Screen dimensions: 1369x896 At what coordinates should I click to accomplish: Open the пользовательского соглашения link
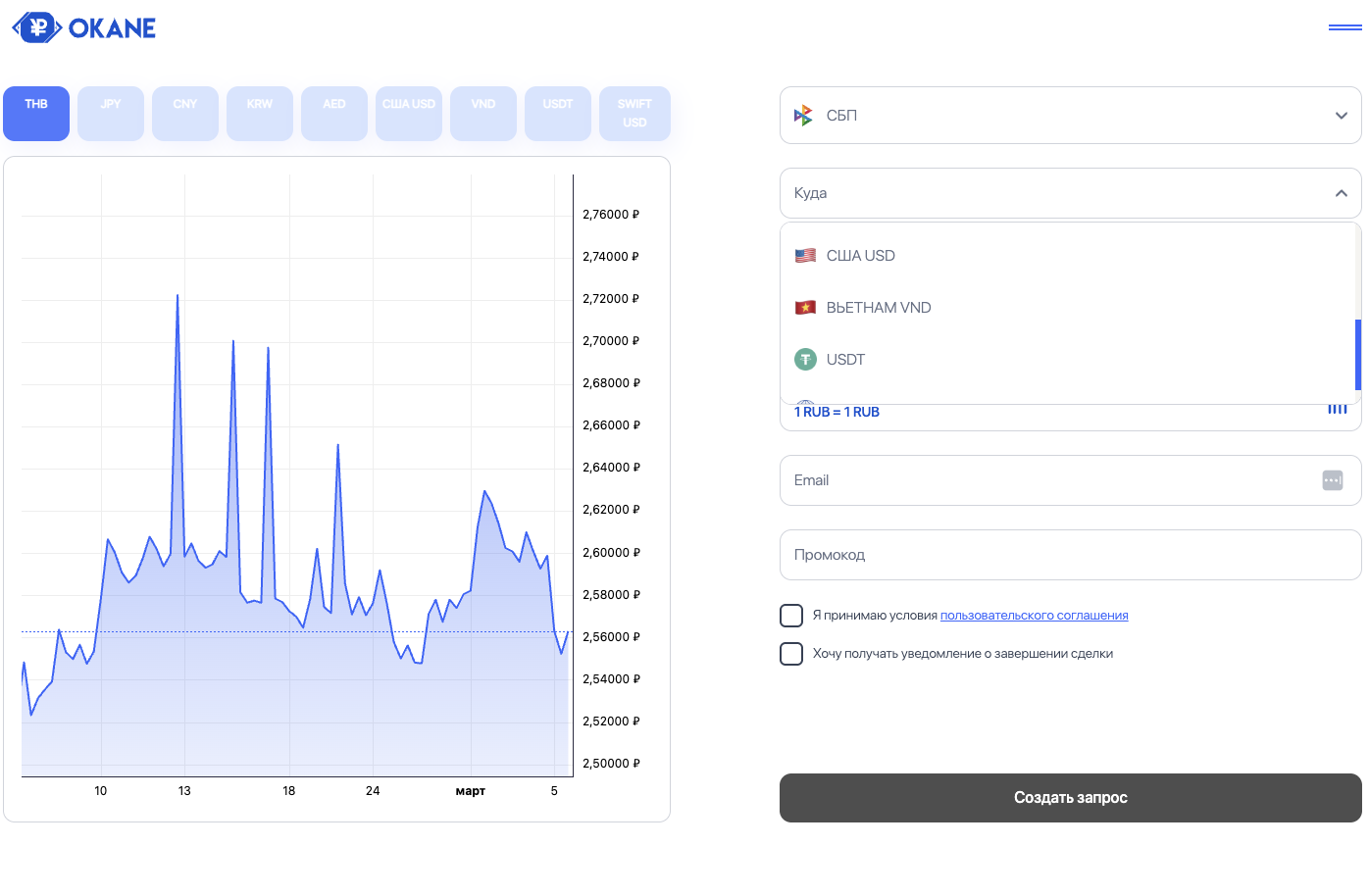coord(1034,616)
